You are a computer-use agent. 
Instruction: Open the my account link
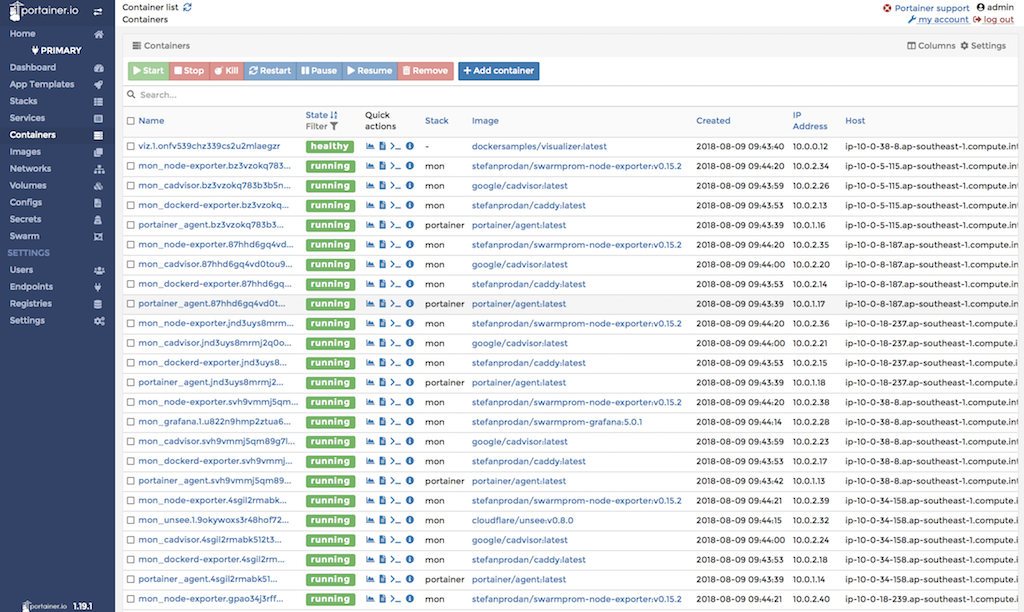coord(942,20)
